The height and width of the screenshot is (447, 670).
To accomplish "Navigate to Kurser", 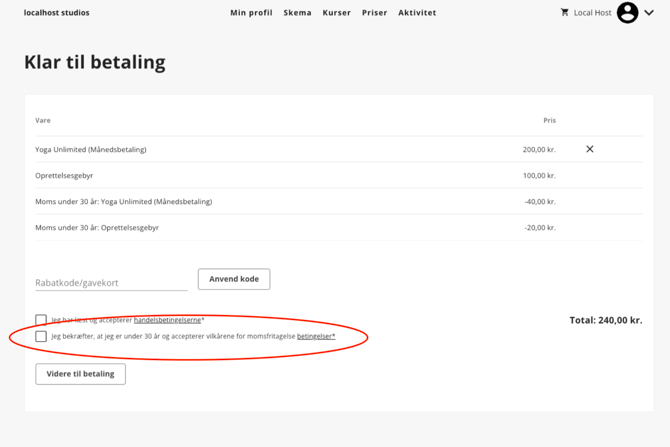I will point(336,13).
